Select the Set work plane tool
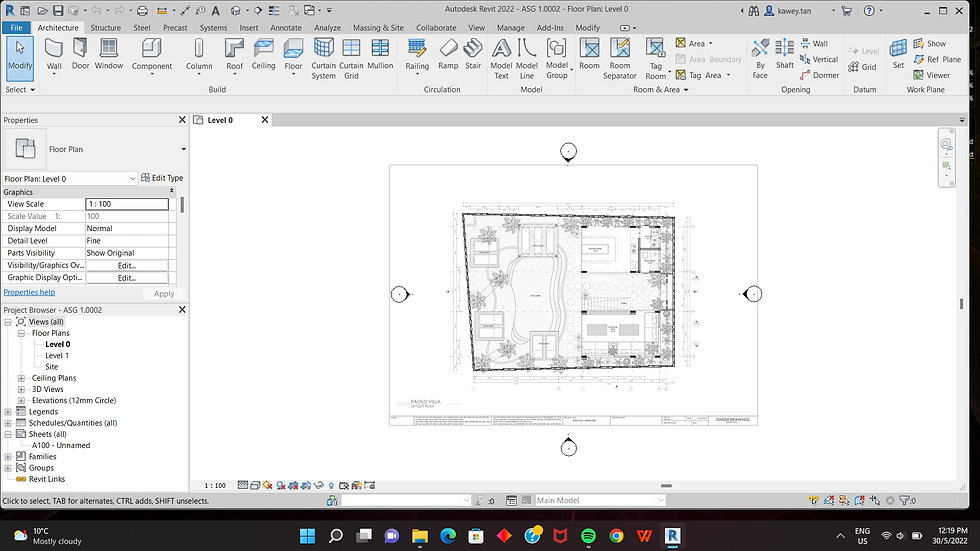Viewport: 980px width, 551px height. click(x=898, y=54)
